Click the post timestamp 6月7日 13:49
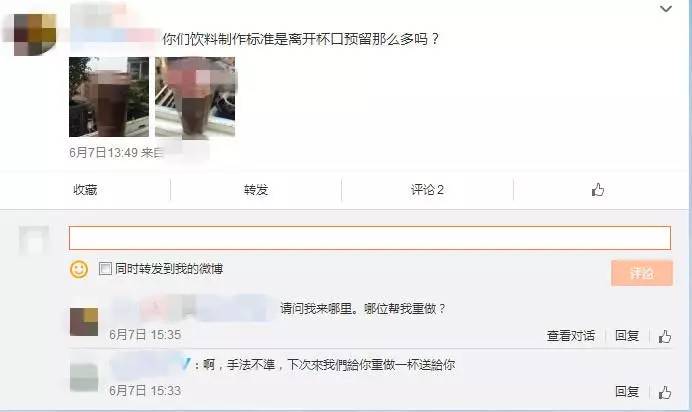 pos(103,153)
